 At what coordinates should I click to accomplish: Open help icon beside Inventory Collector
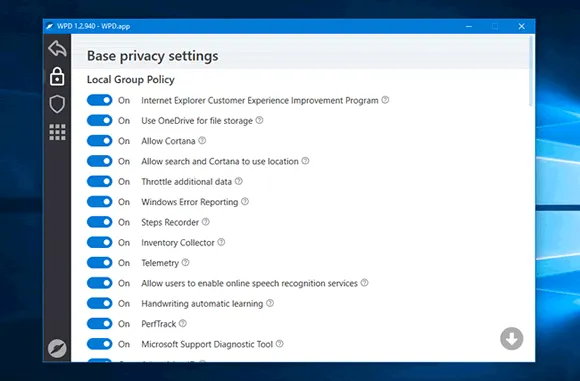click(221, 242)
